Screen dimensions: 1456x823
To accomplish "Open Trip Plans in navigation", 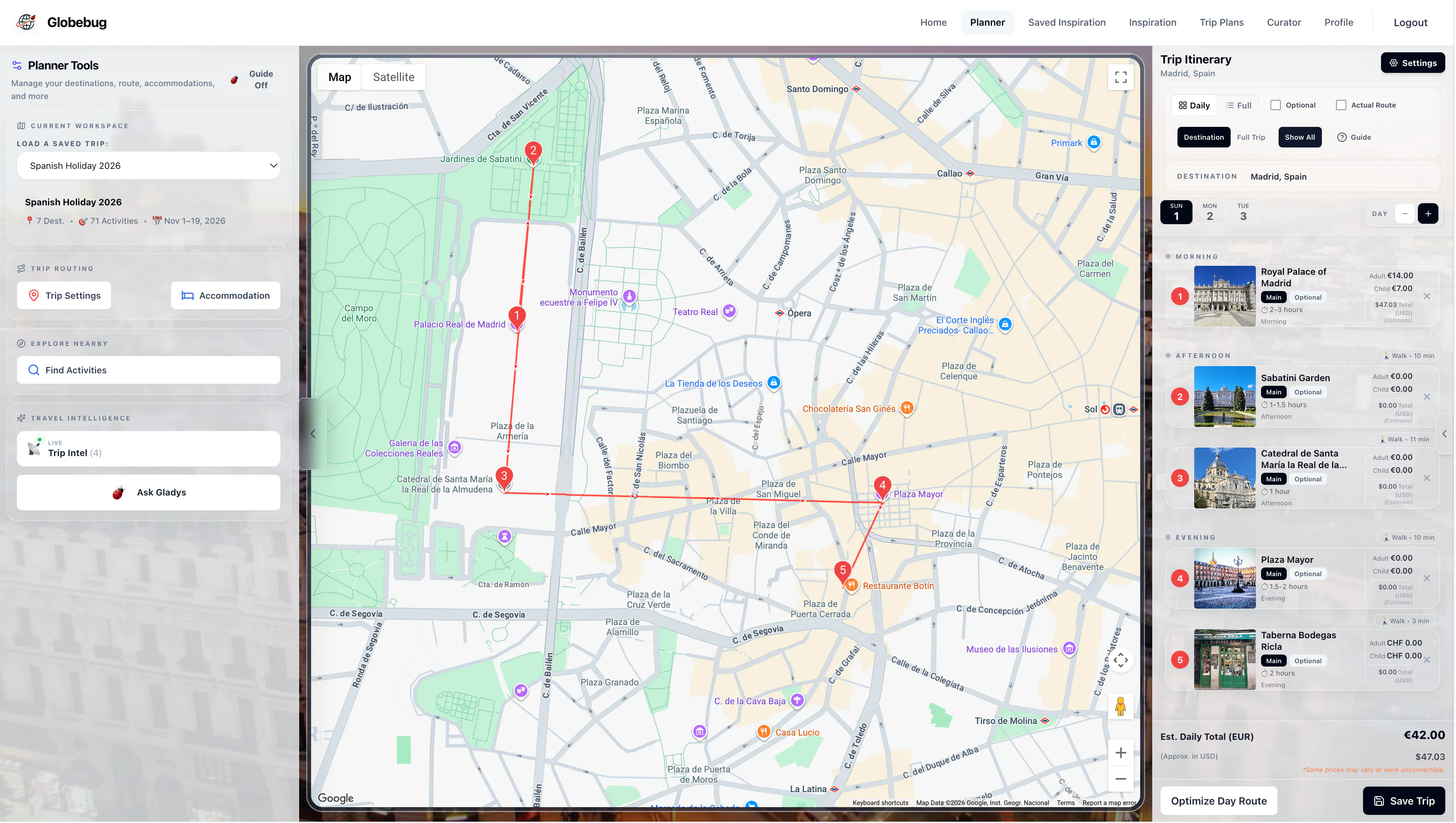I will pyautogui.click(x=1221, y=23).
